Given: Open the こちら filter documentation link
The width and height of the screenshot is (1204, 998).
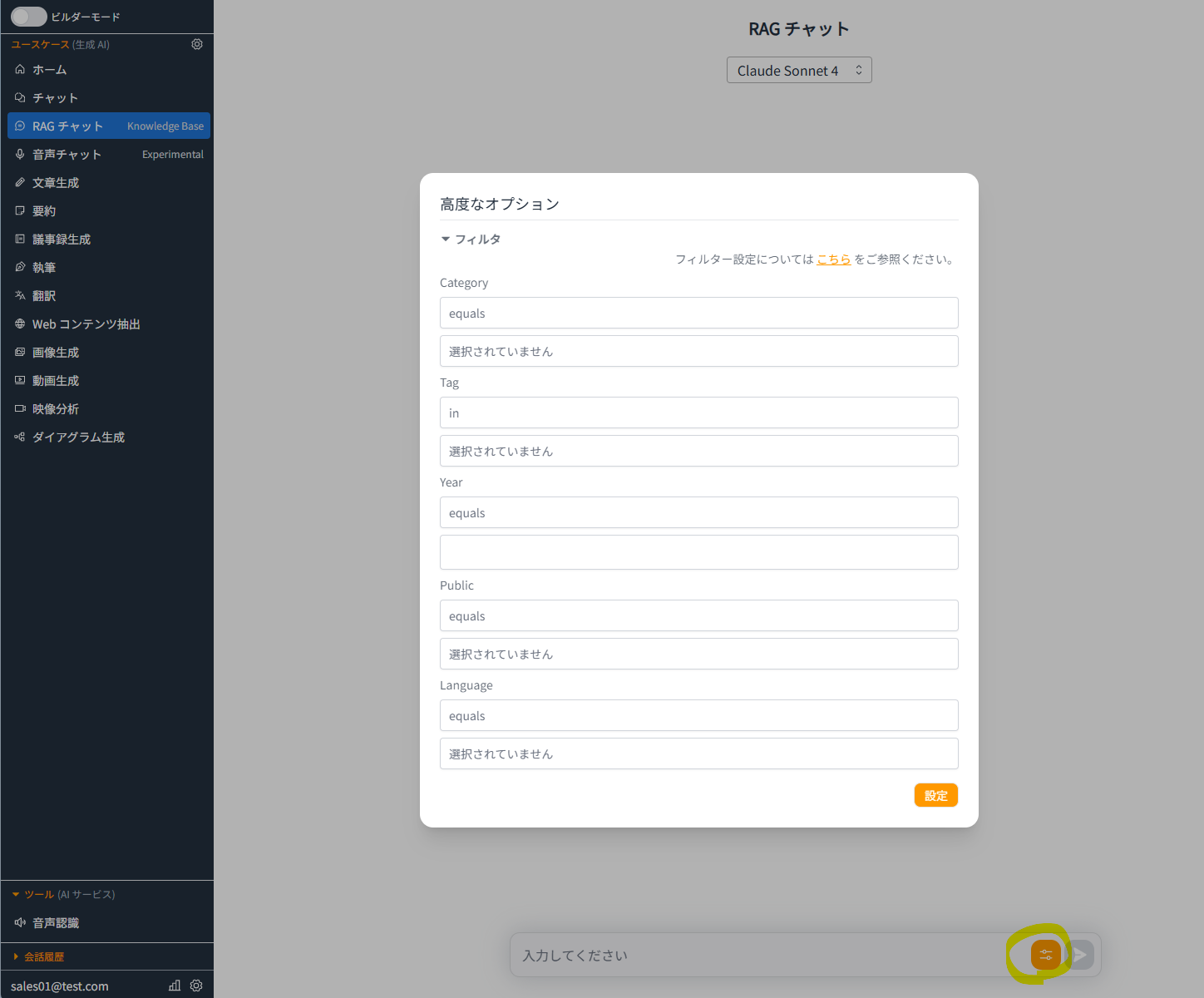Looking at the screenshot, I should (x=833, y=259).
